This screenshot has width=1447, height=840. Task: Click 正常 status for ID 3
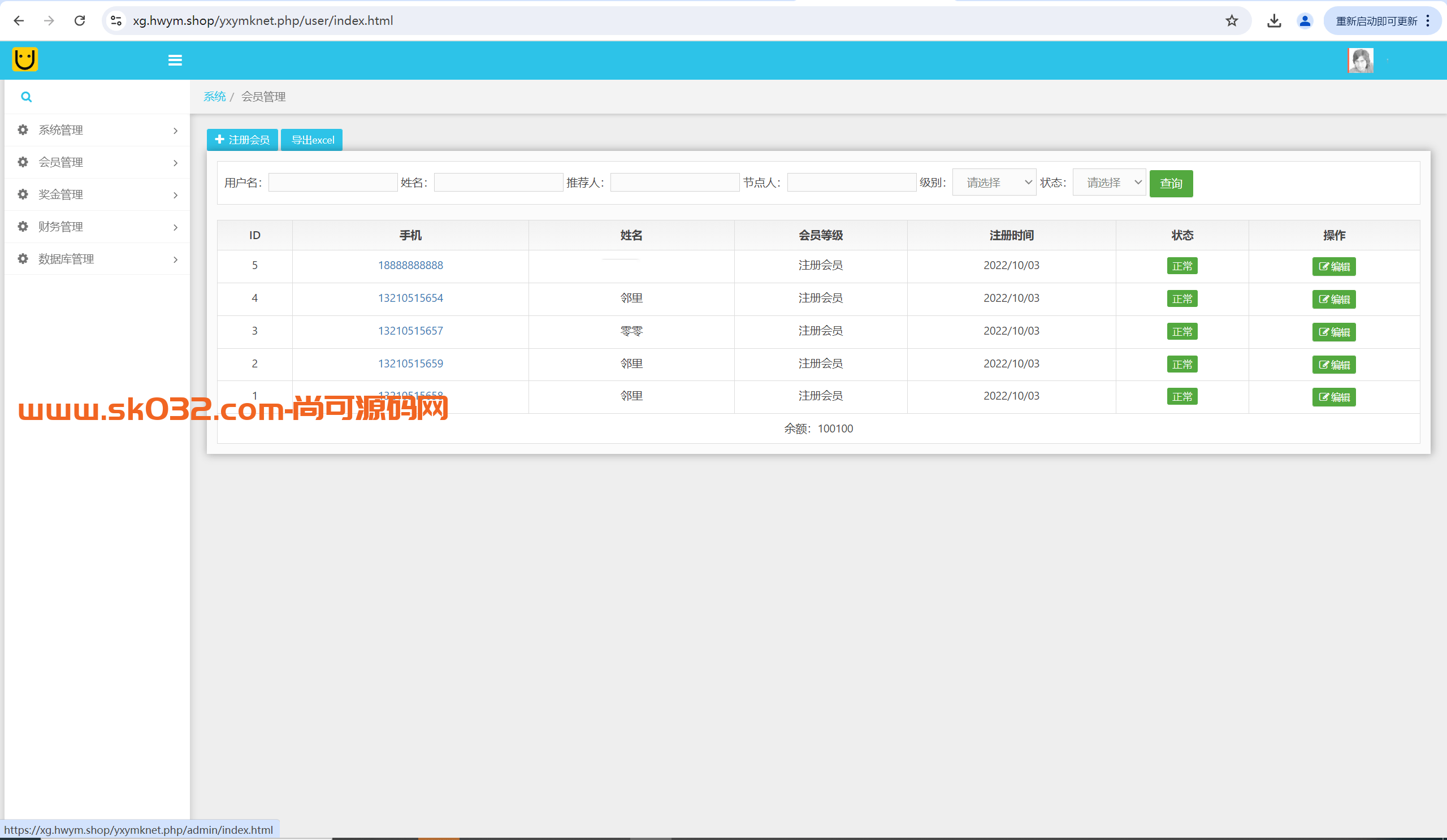point(1182,332)
